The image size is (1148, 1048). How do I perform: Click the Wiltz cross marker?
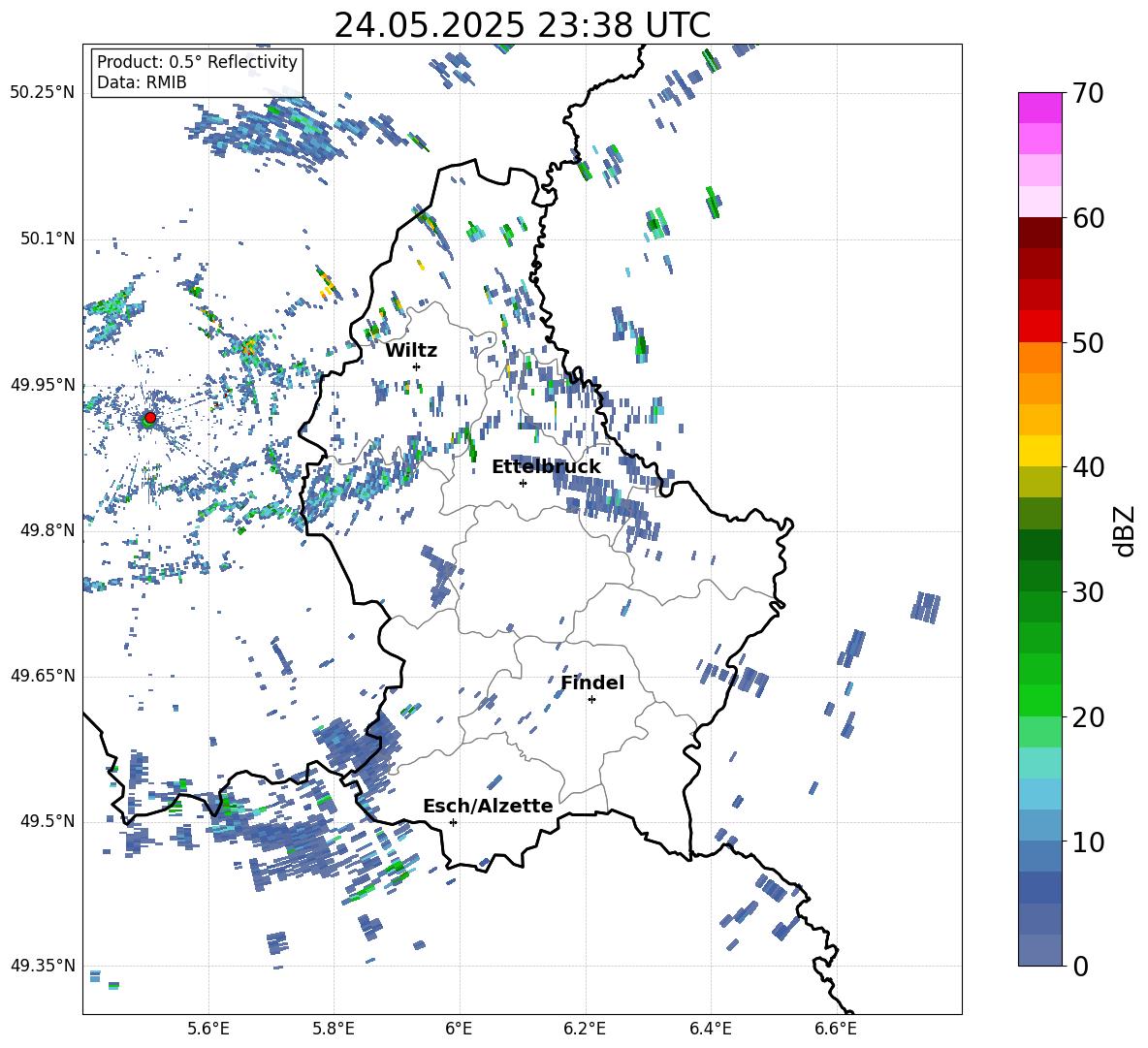(x=417, y=366)
